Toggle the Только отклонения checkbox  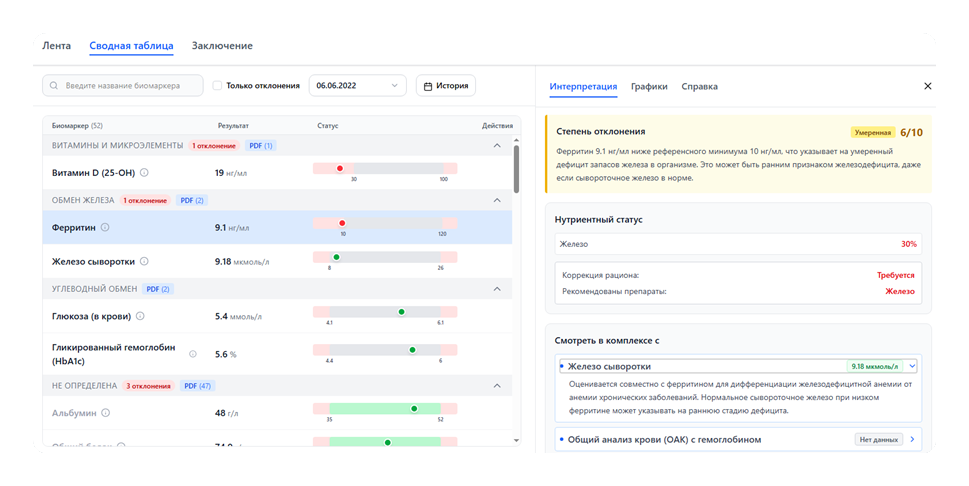(x=217, y=85)
